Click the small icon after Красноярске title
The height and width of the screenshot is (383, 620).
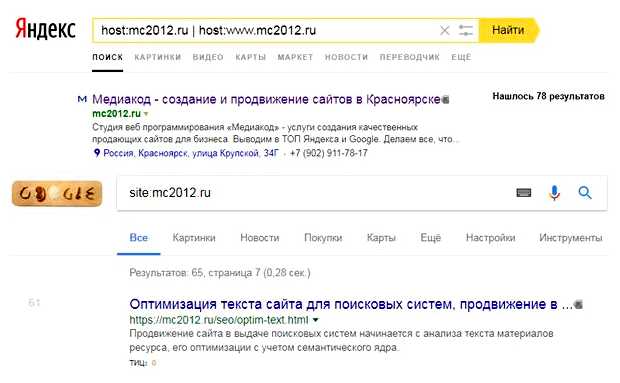tap(446, 100)
